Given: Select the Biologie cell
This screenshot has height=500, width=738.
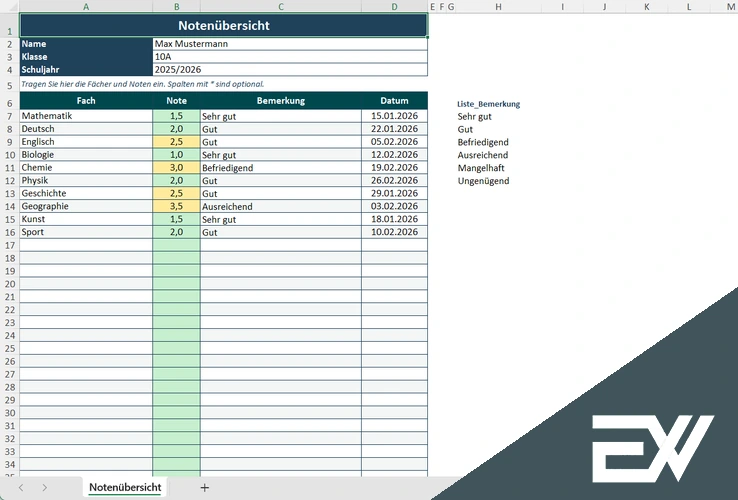Looking at the screenshot, I should pos(86,154).
